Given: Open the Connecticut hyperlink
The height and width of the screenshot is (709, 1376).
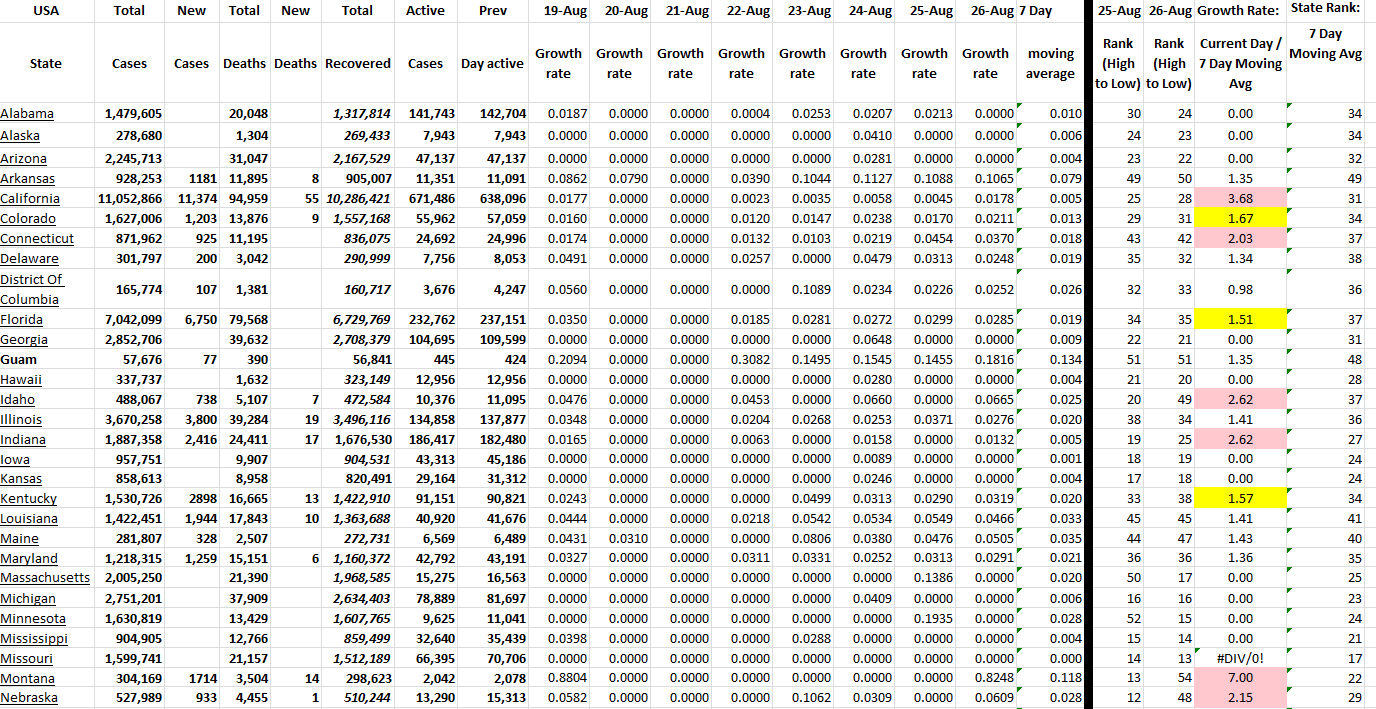Looking at the screenshot, I should coord(37,239).
